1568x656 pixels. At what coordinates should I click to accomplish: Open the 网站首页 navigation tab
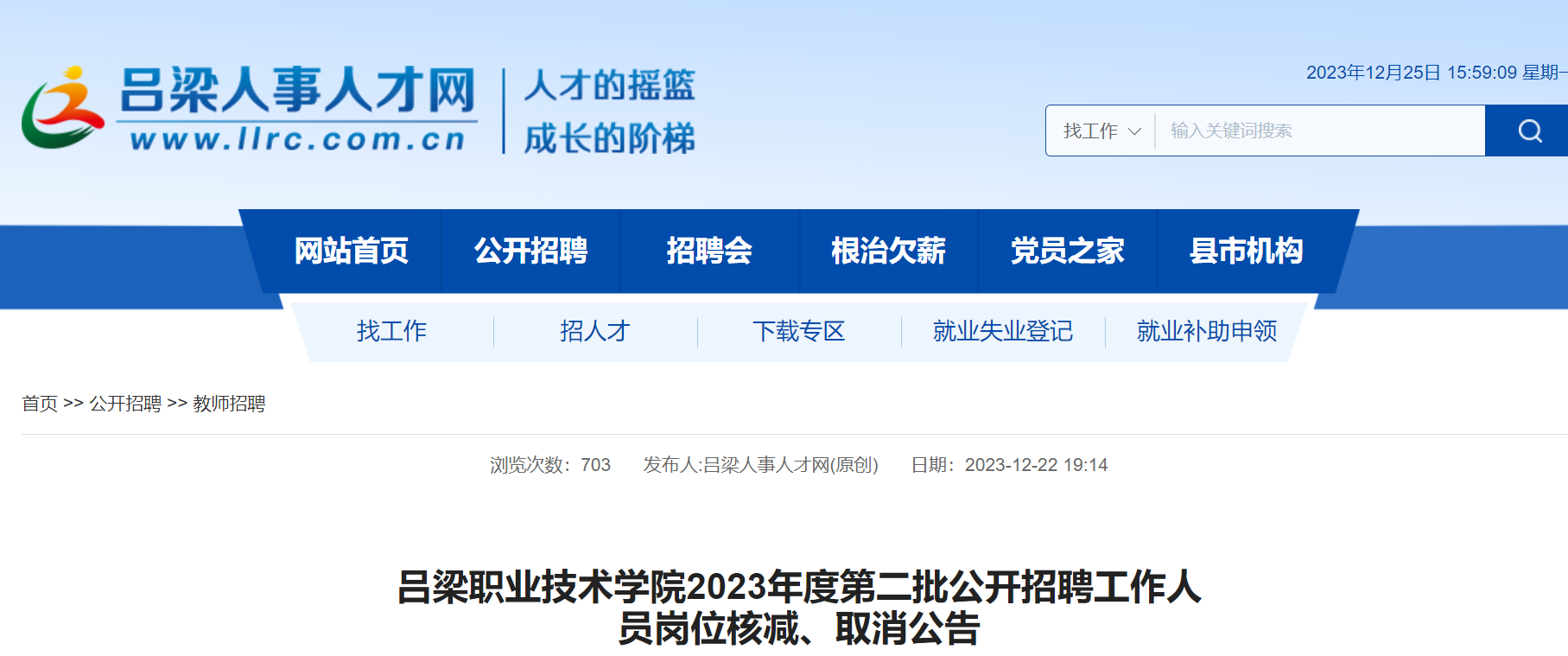point(351,251)
